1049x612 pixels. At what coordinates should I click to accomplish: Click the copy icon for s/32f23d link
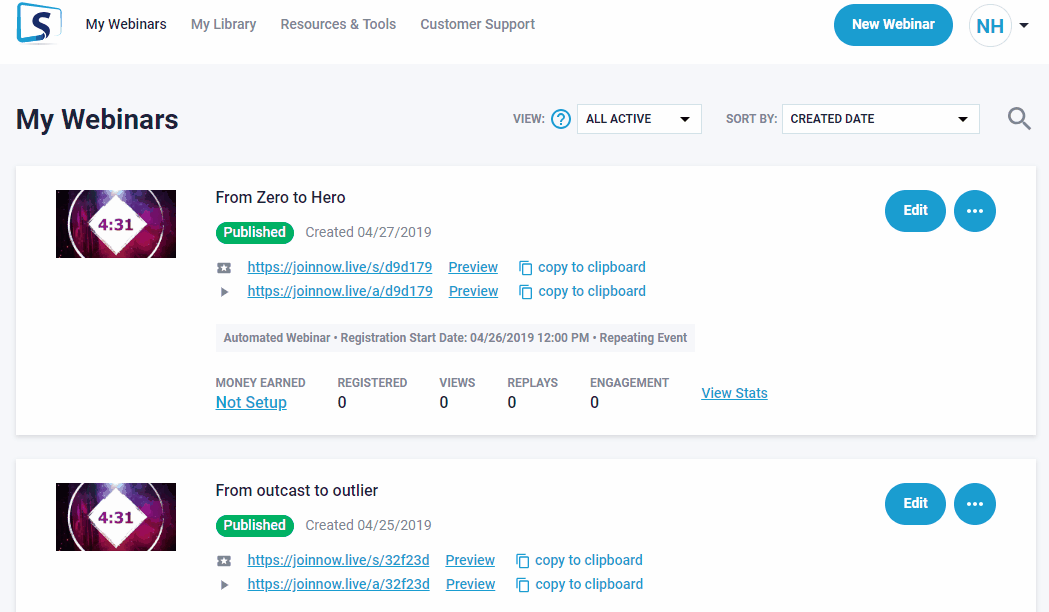pyautogui.click(x=523, y=560)
